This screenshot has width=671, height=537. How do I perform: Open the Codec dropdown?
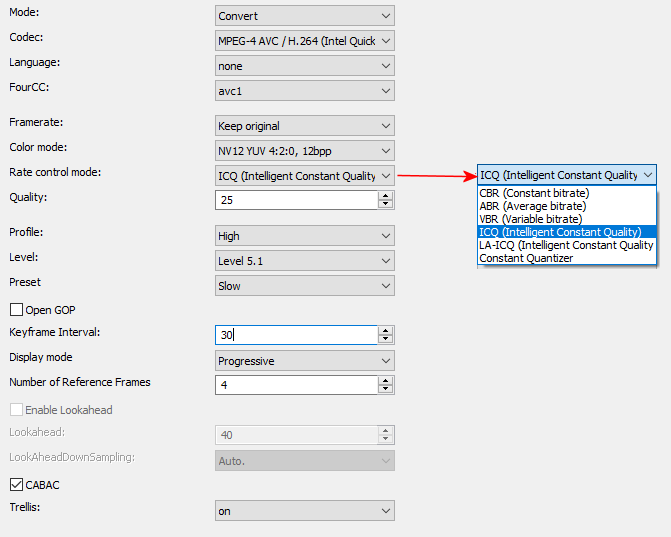click(x=305, y=41)
